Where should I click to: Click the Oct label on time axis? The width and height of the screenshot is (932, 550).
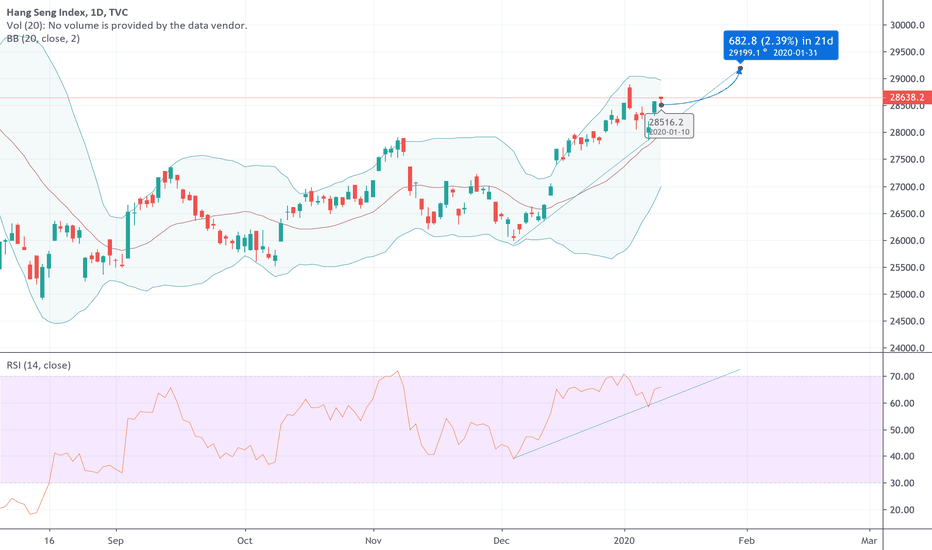tap(245, 540)
